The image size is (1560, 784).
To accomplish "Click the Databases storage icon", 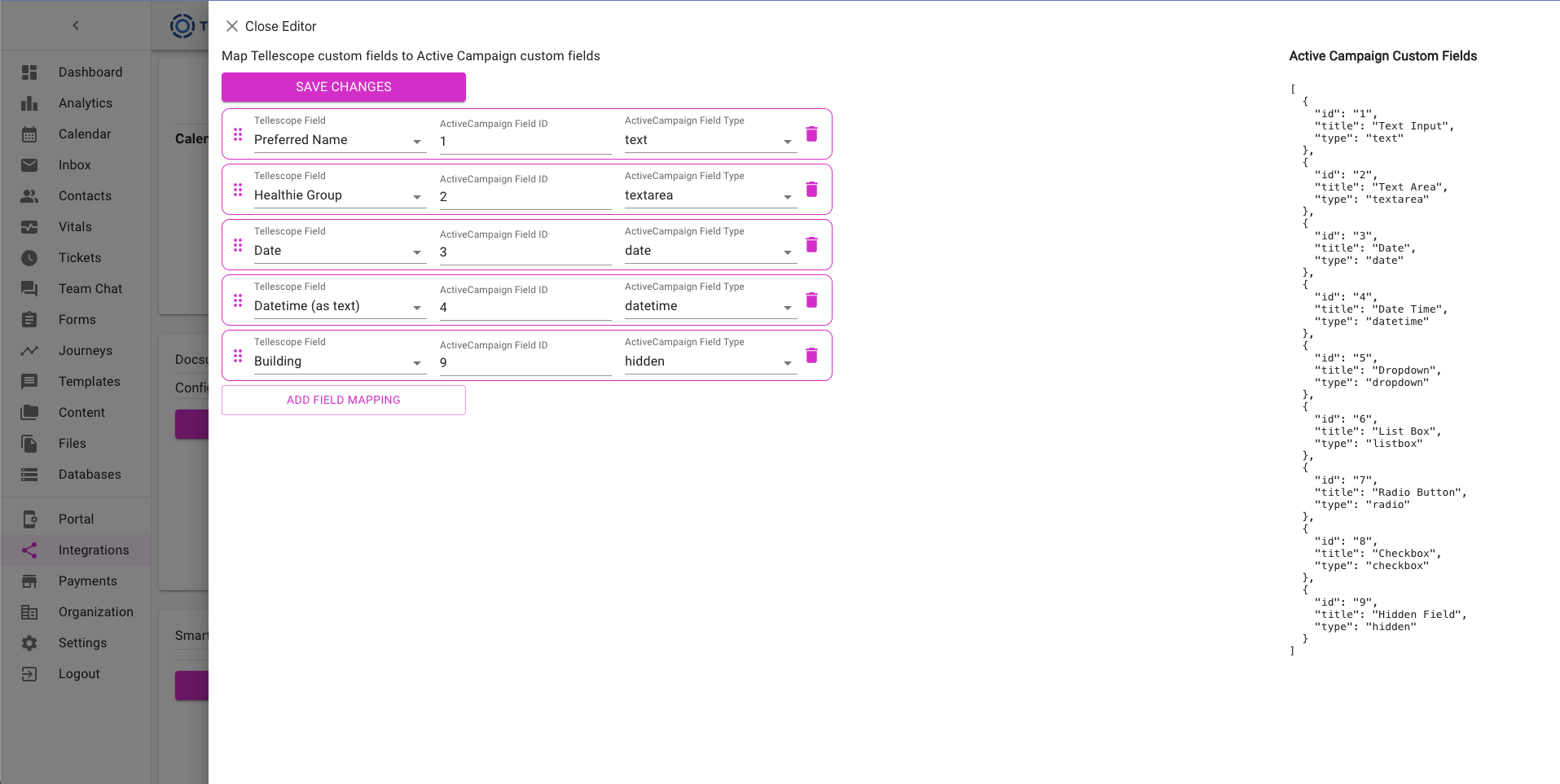I will pyautogui.click(x=29, y=475).
